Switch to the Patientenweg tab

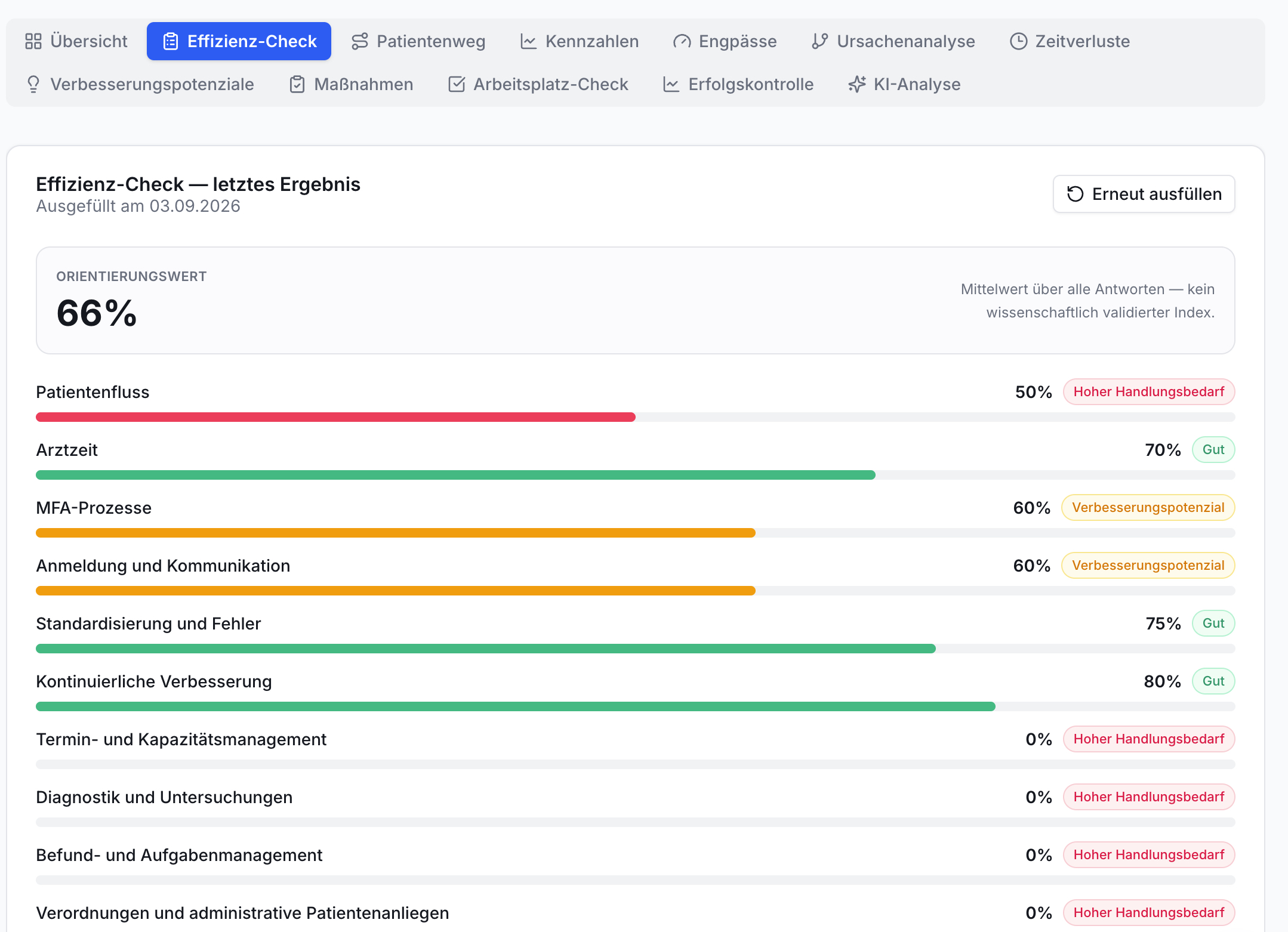click(x=418, y=41)
